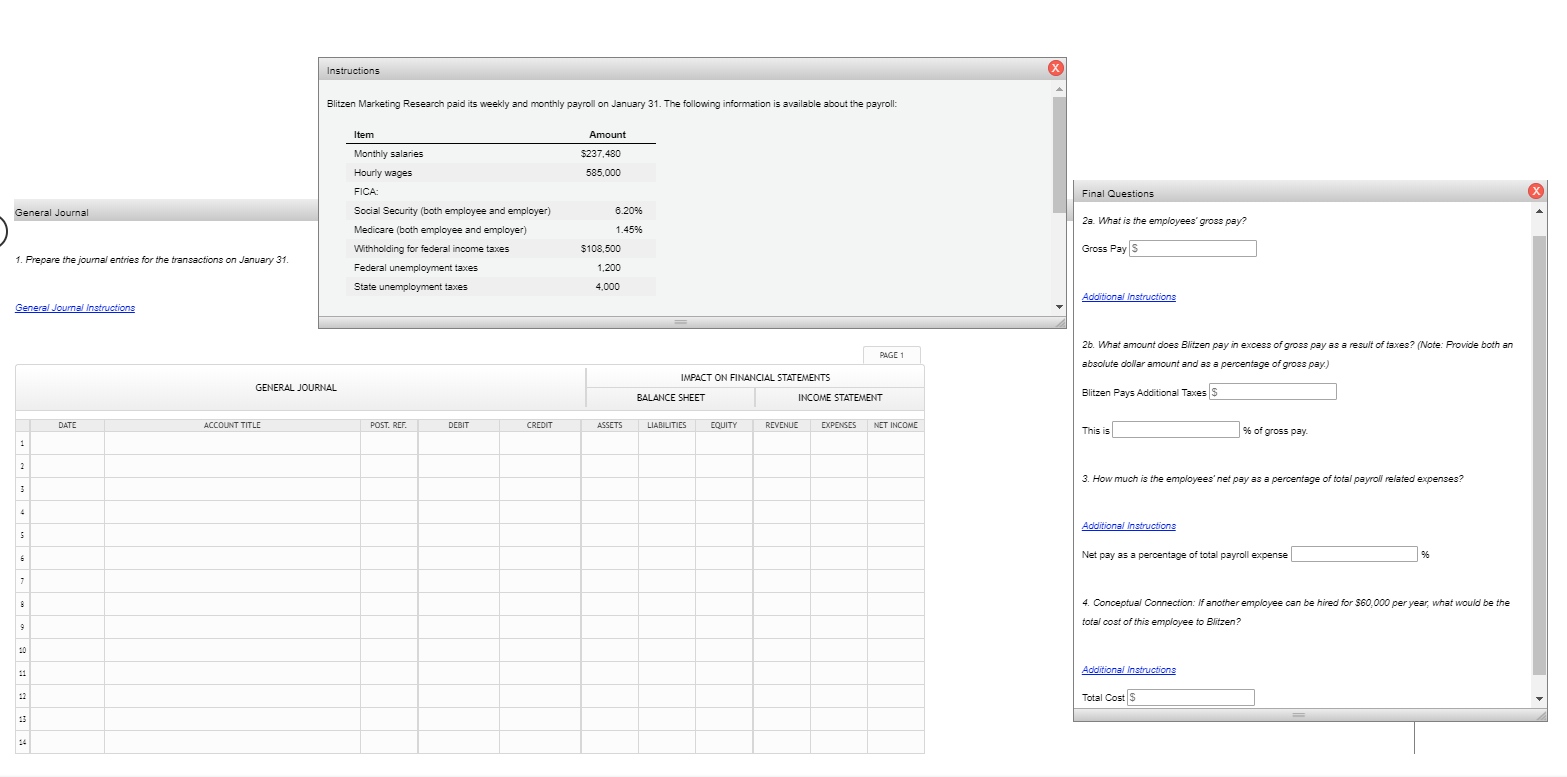Click the REVENUE column header

click(x=781, y=425)
